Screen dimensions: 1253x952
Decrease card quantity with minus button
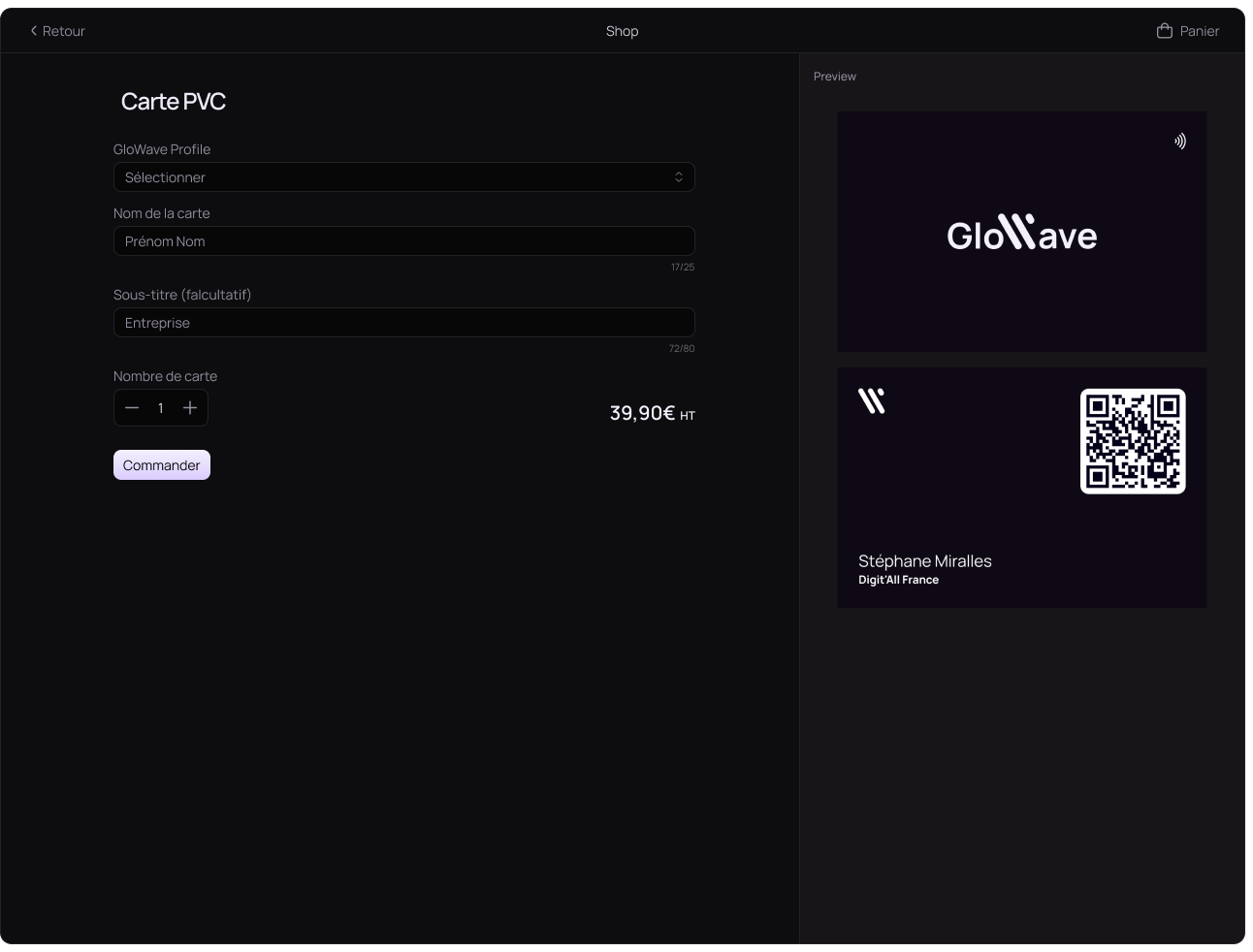click(x=132, y=408)
